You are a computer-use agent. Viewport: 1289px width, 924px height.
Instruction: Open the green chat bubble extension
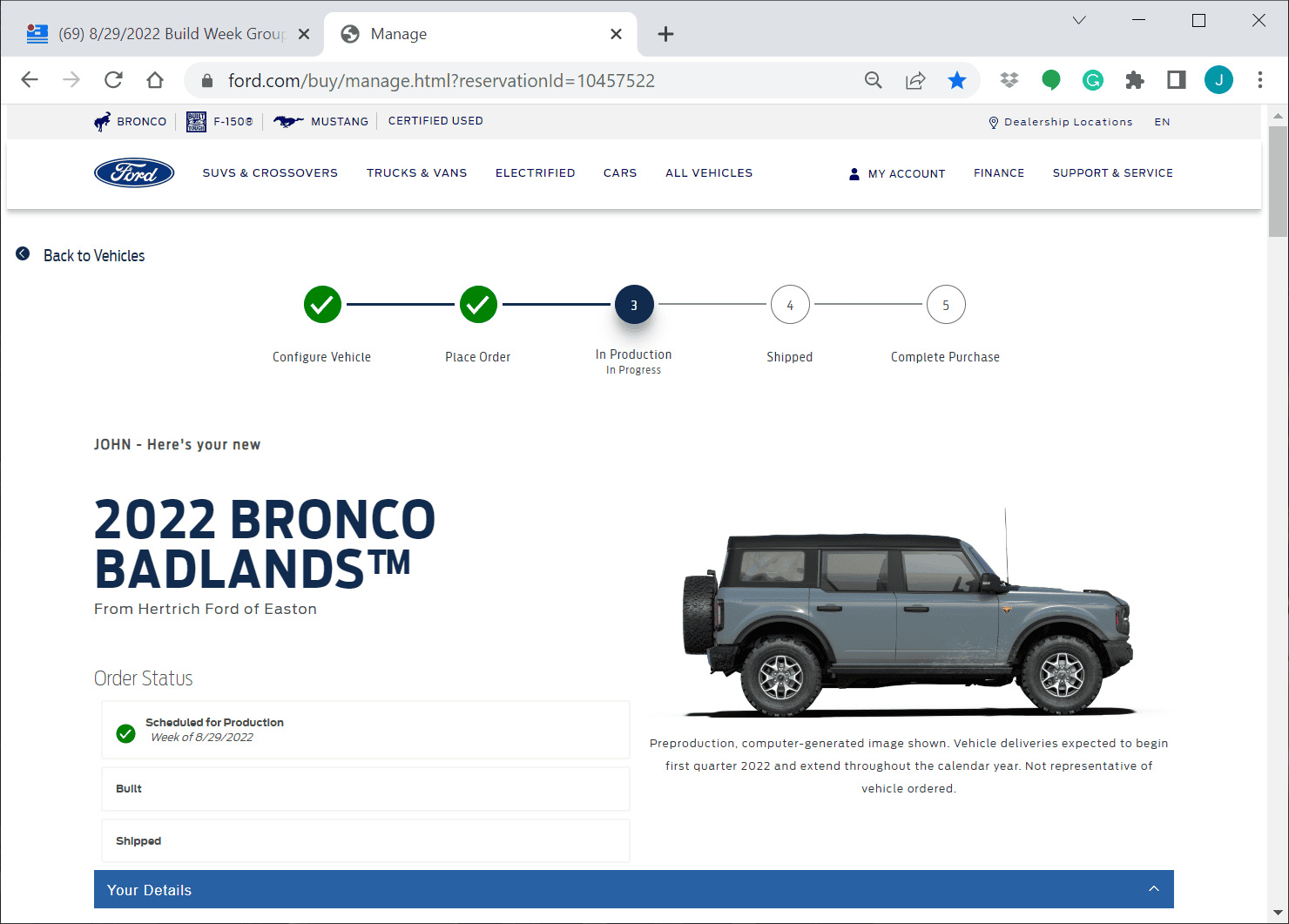(1051, 81)
